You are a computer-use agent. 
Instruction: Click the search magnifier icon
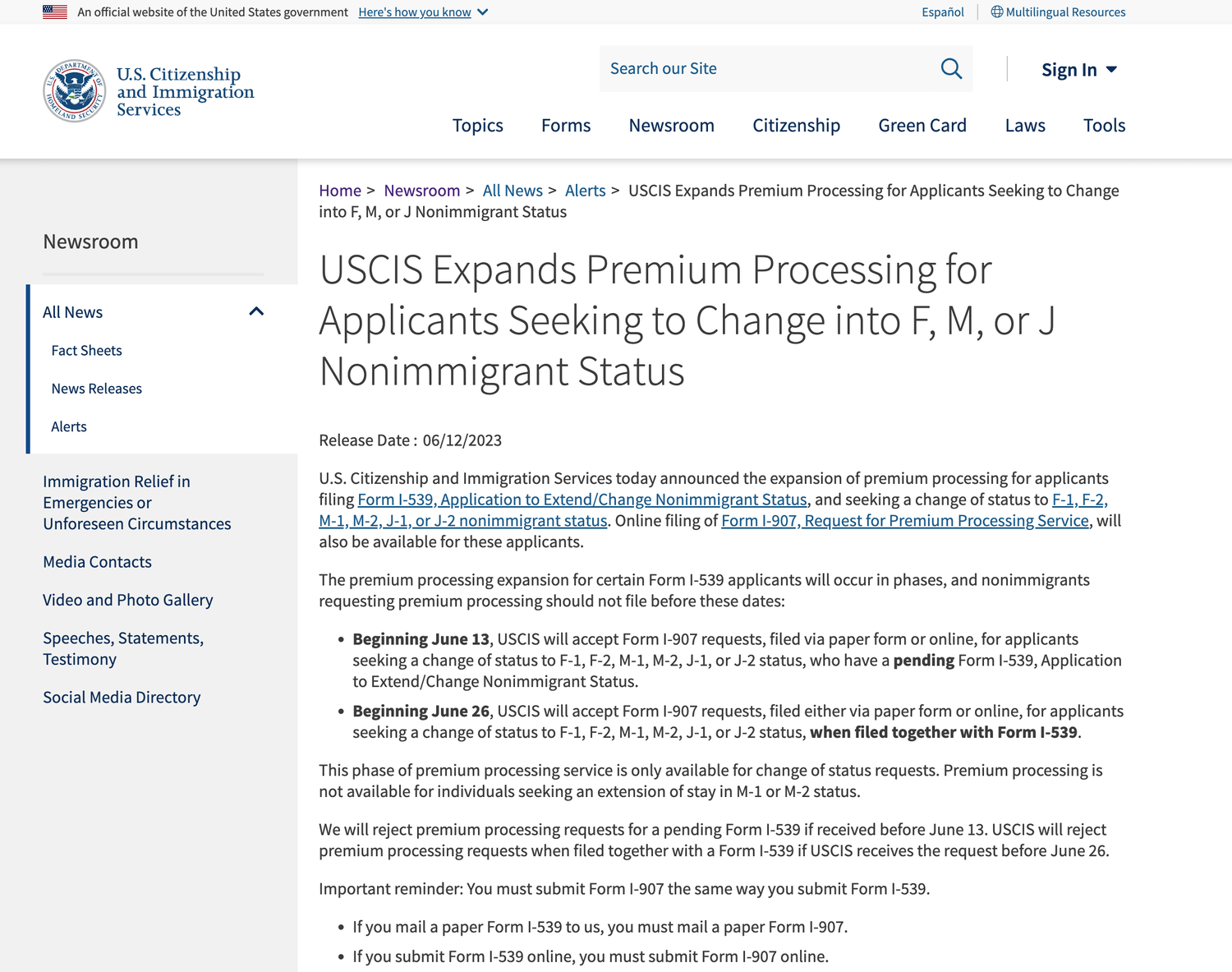coord(951,69)
